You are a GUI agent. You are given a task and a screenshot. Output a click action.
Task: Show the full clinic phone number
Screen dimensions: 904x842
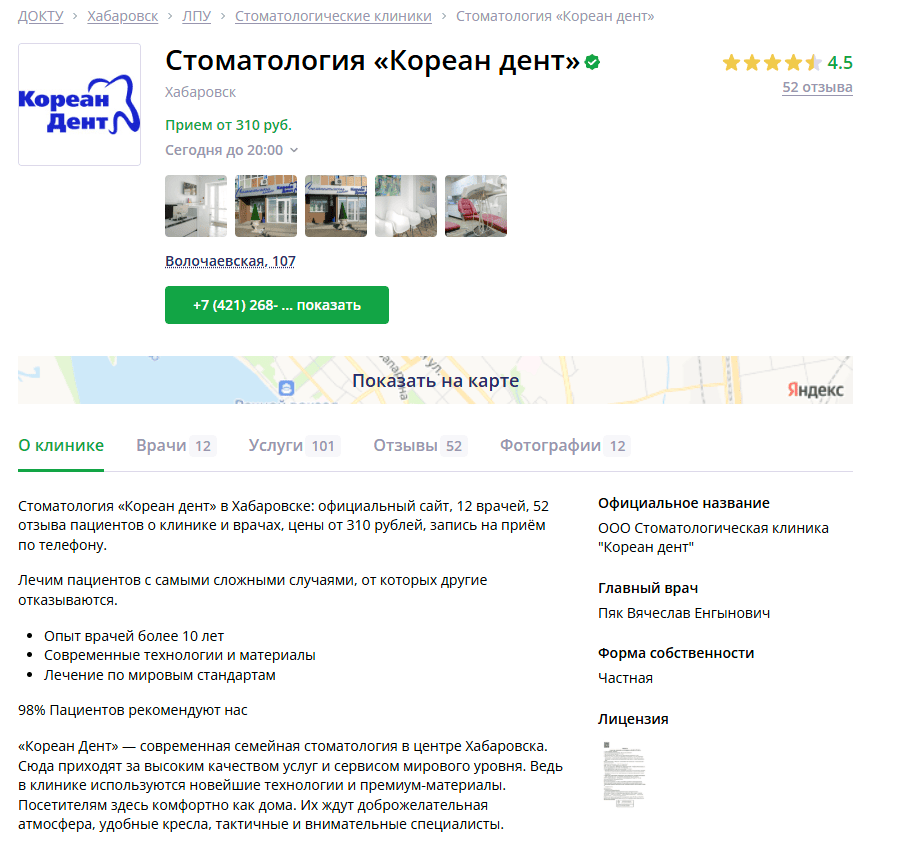pyautogui.click(x=277, y=305)
